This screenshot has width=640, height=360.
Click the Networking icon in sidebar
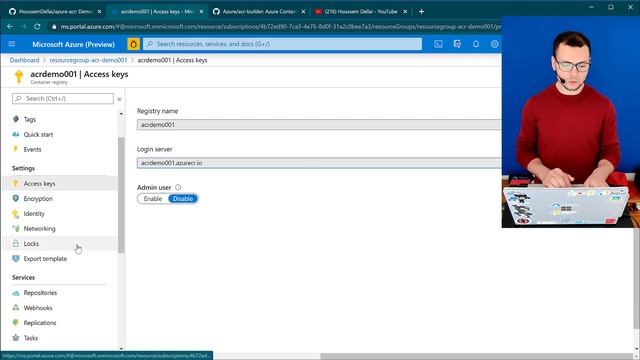click(16, 229)
